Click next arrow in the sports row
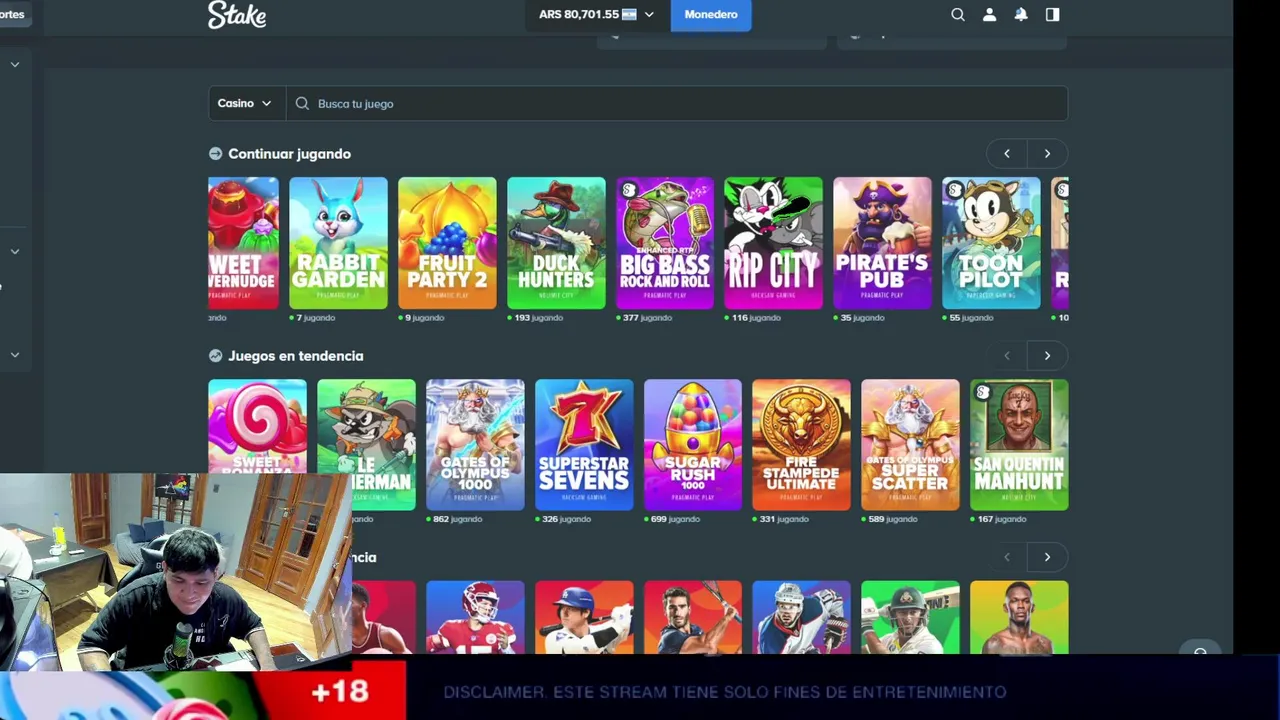 click(1047, 557)
